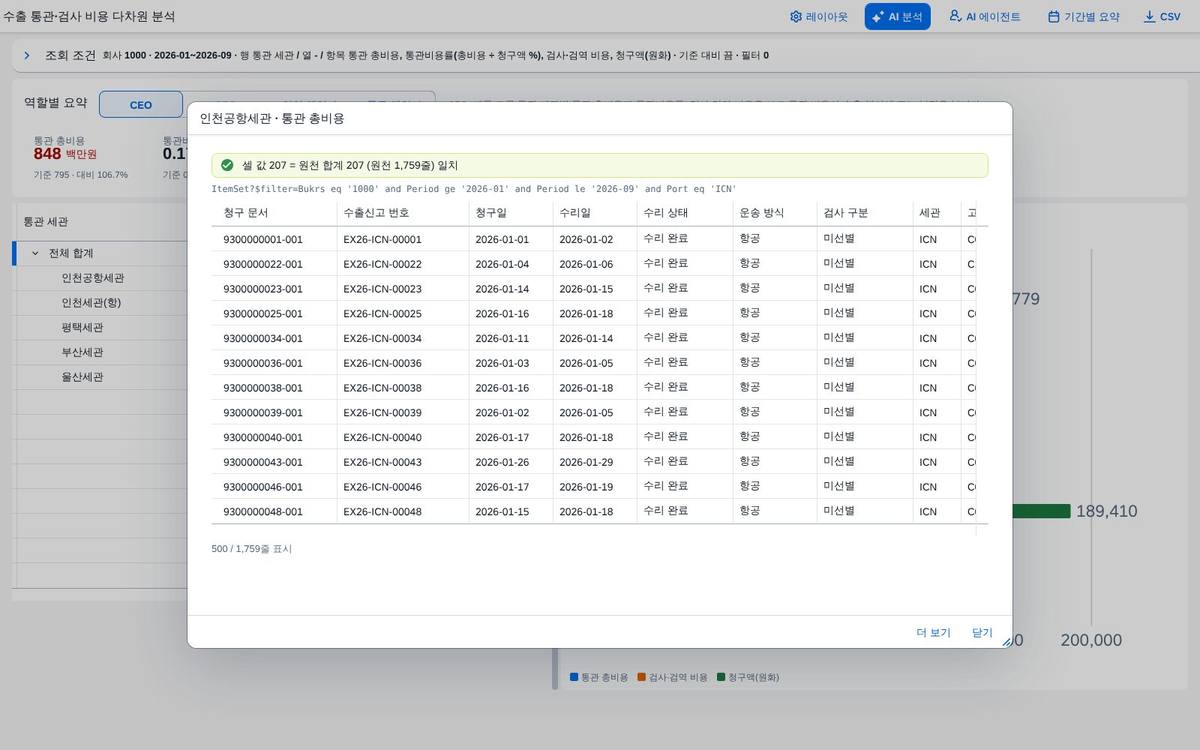Close the dialog with 닫기
The height and width of the screenshot is (750, 1200).
coord(982,633)
